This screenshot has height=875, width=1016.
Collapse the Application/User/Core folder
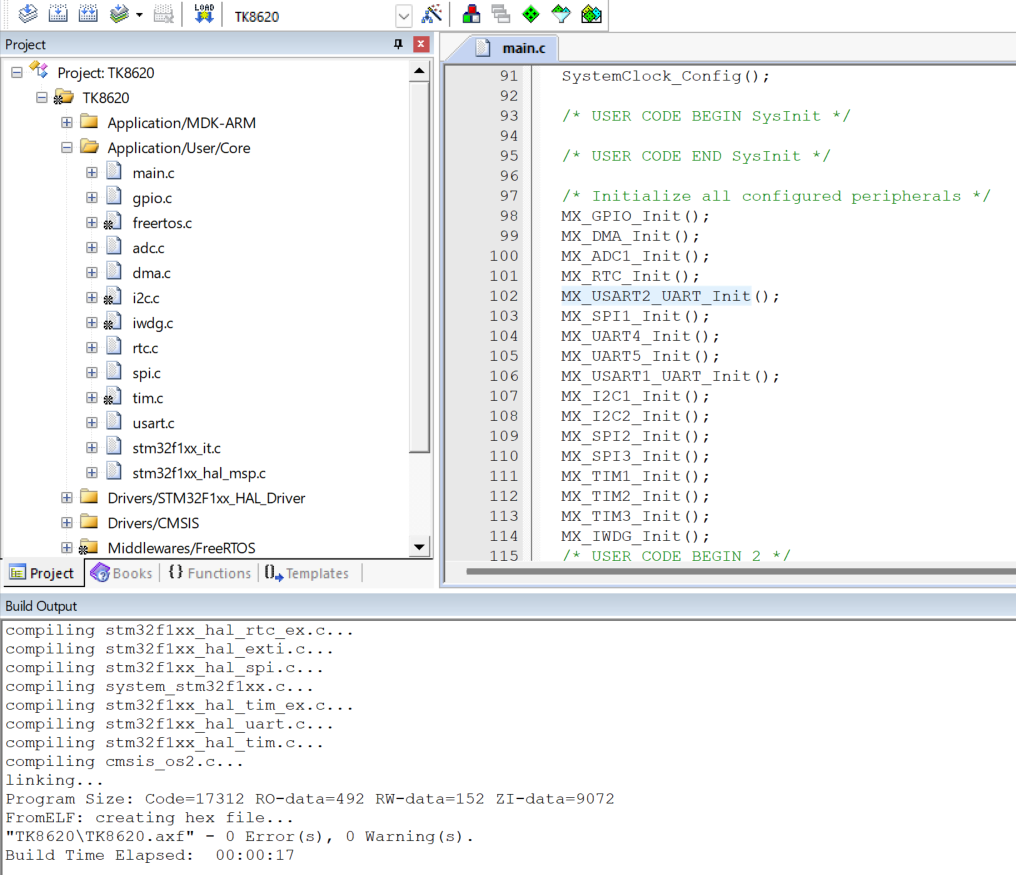[67, 147]
